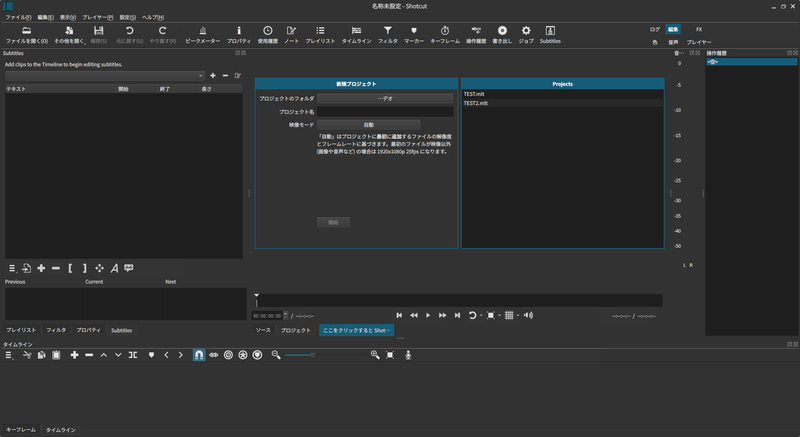Click the Subtitles toolbar icon

click(550, 31)
